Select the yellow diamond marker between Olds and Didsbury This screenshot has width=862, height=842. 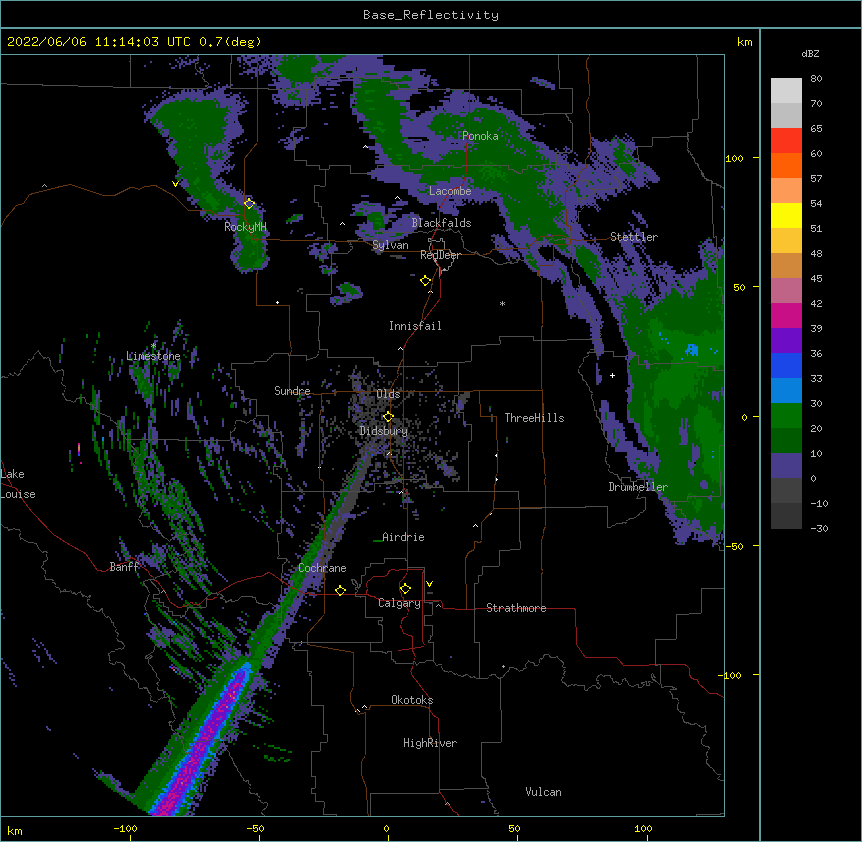(388, 416)
